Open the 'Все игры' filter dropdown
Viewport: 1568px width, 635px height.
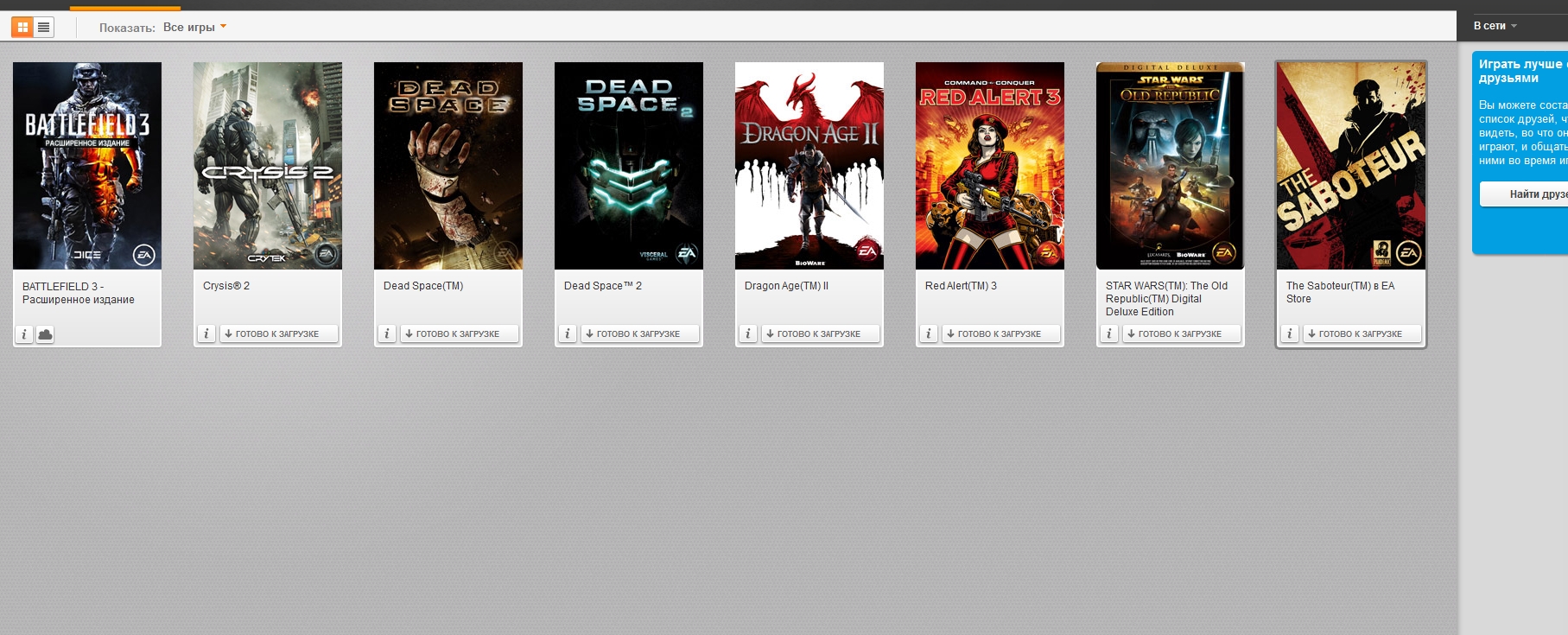pos(194,28)
